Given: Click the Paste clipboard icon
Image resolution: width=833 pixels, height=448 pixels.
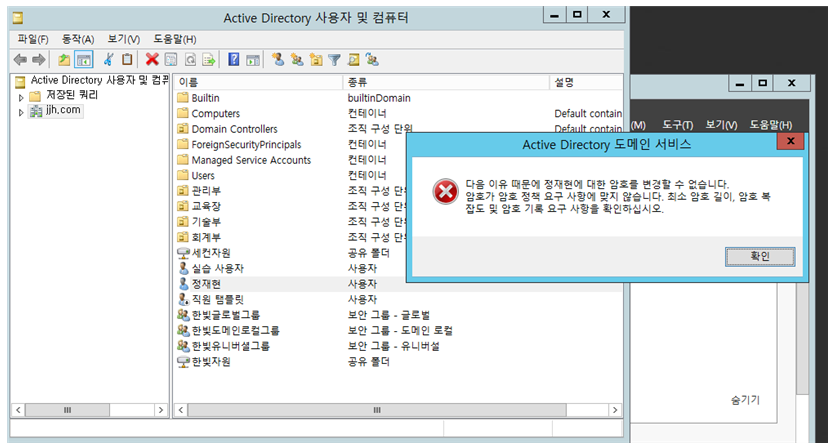Looking at the screenshot, I should (127, 60).
